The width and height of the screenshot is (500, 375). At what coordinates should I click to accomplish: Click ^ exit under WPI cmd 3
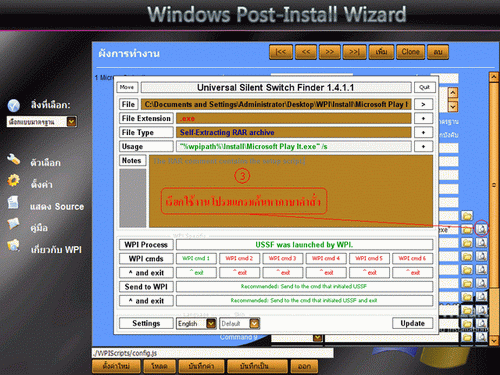[x=283, y=272]
